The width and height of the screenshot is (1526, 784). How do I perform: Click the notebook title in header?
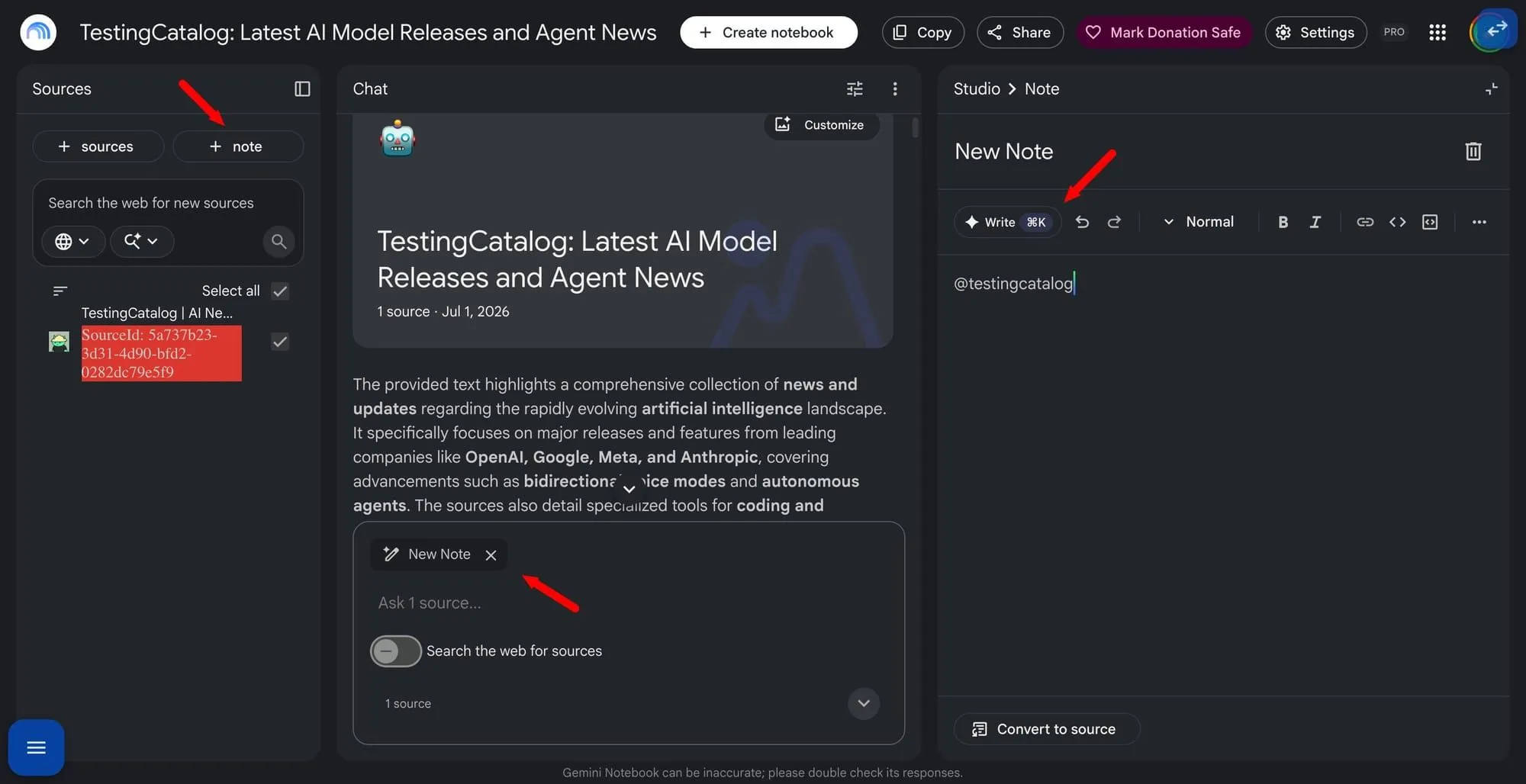[368, 32]
